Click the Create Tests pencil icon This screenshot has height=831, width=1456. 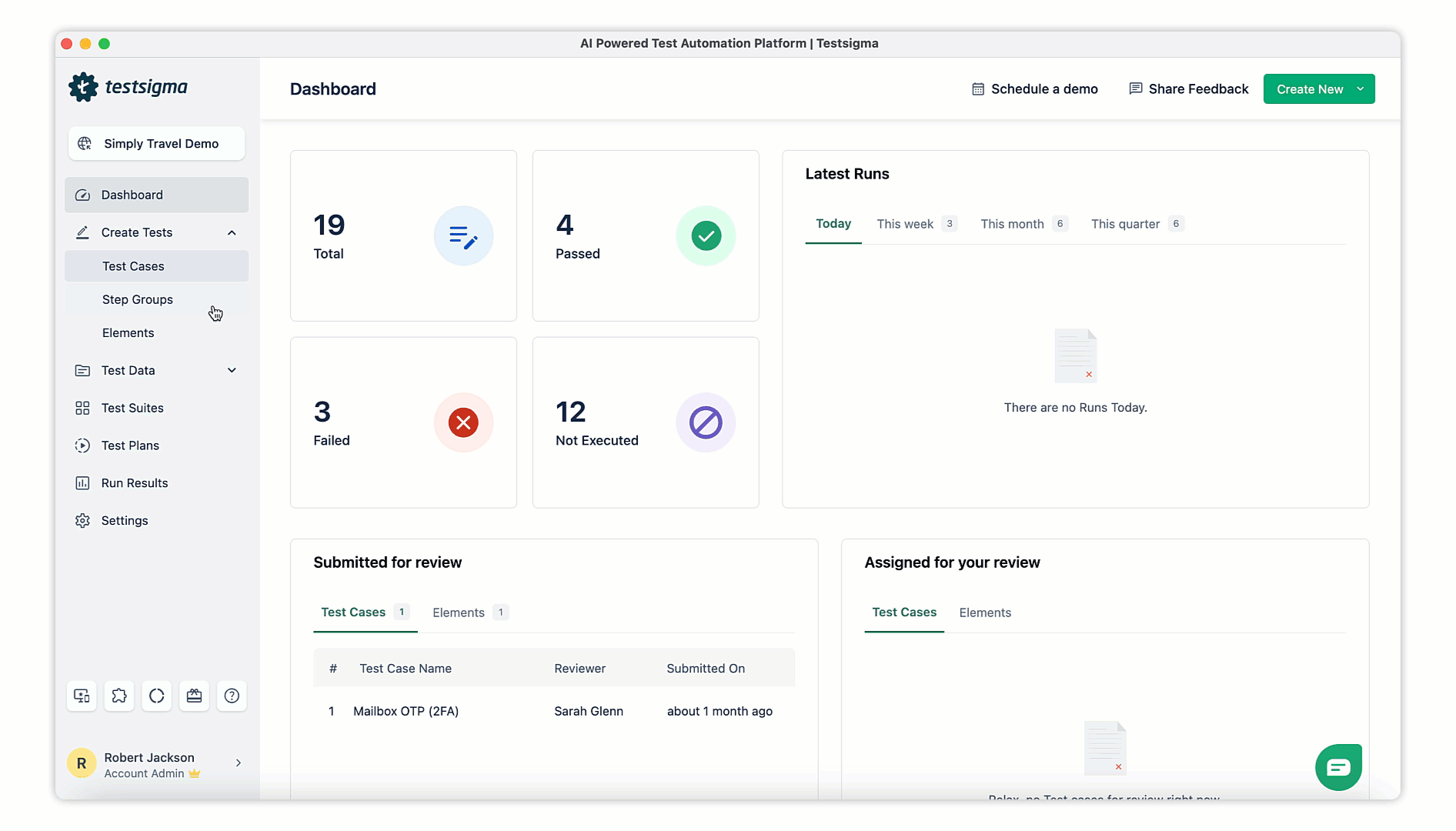pyautogui.click(x=82, y=232)
